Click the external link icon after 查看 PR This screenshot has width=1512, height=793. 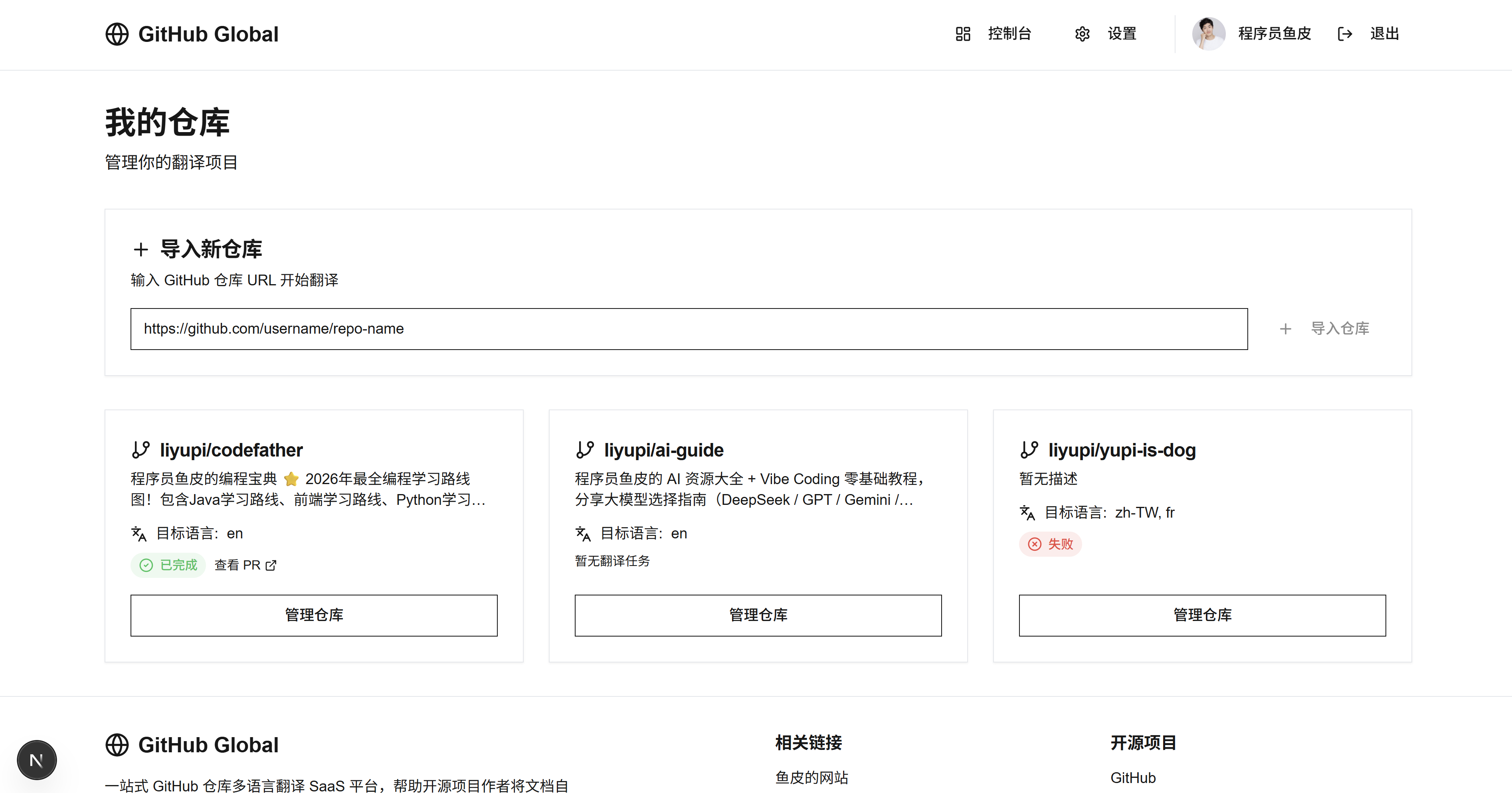click(x=271, y=565)
